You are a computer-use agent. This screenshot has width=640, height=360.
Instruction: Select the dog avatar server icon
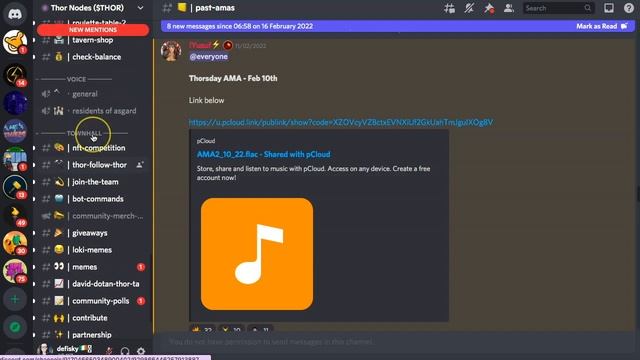pos(15,42)
